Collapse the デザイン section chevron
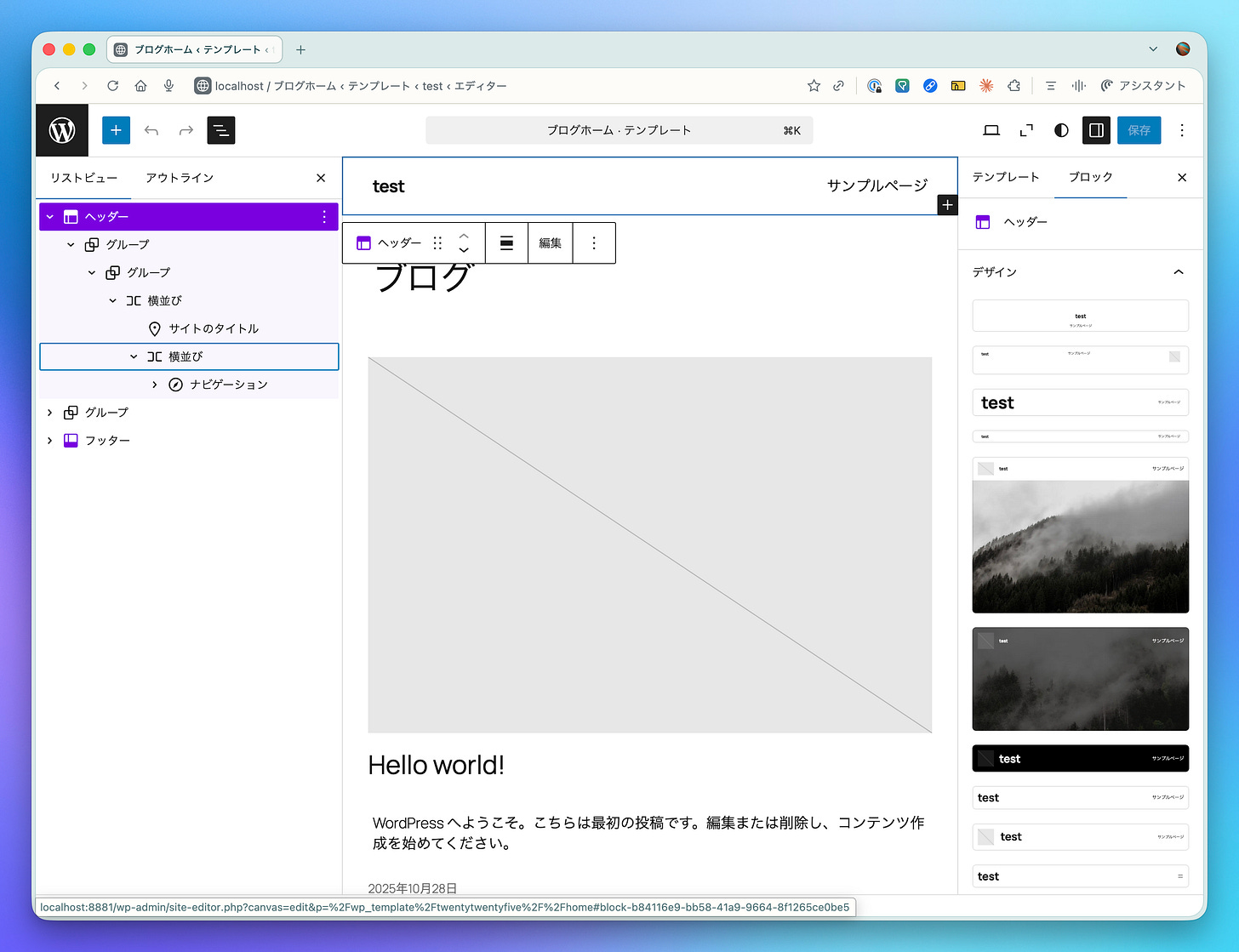Screen dimensions: 1239x952 pyautogui.click(x=1179, y=272)
